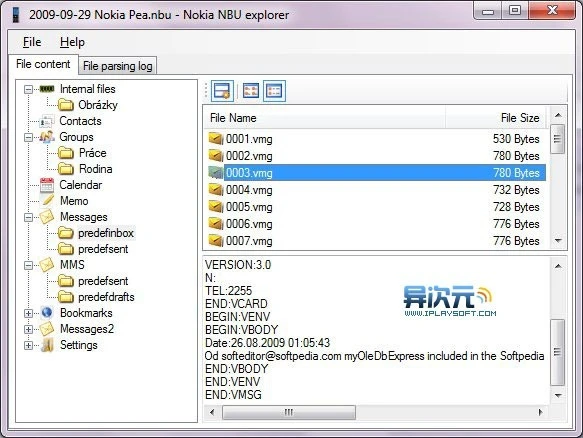Switch to large icons view button

[251, 91]
